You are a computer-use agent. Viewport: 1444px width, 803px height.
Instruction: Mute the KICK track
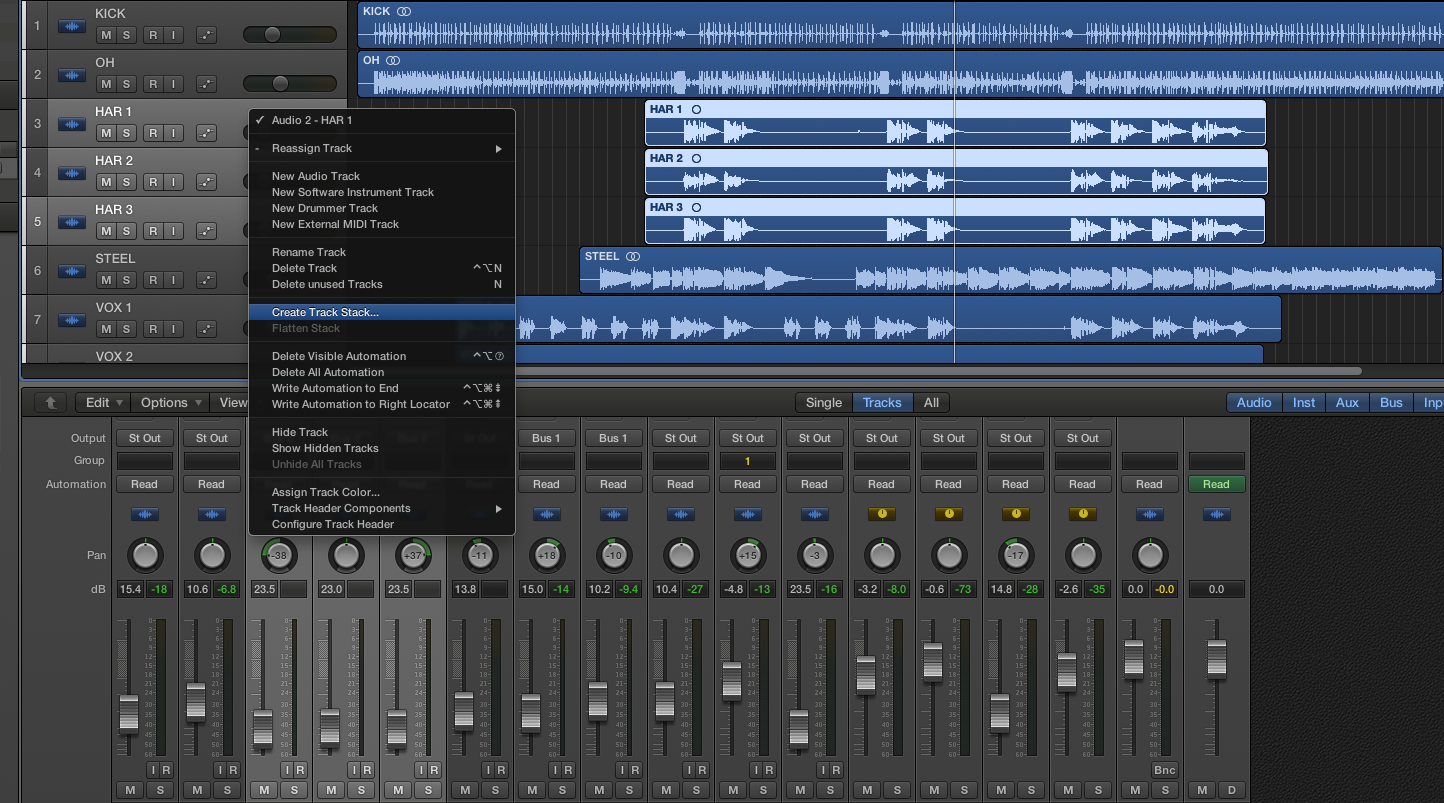[105, 35]
